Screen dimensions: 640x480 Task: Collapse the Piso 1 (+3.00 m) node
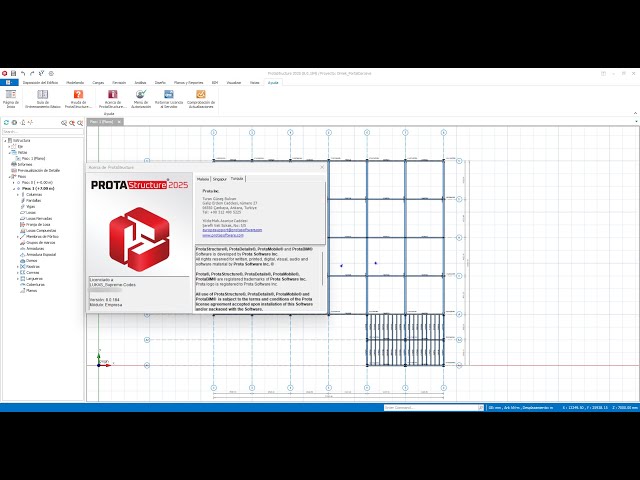click(x=14, y=189)
